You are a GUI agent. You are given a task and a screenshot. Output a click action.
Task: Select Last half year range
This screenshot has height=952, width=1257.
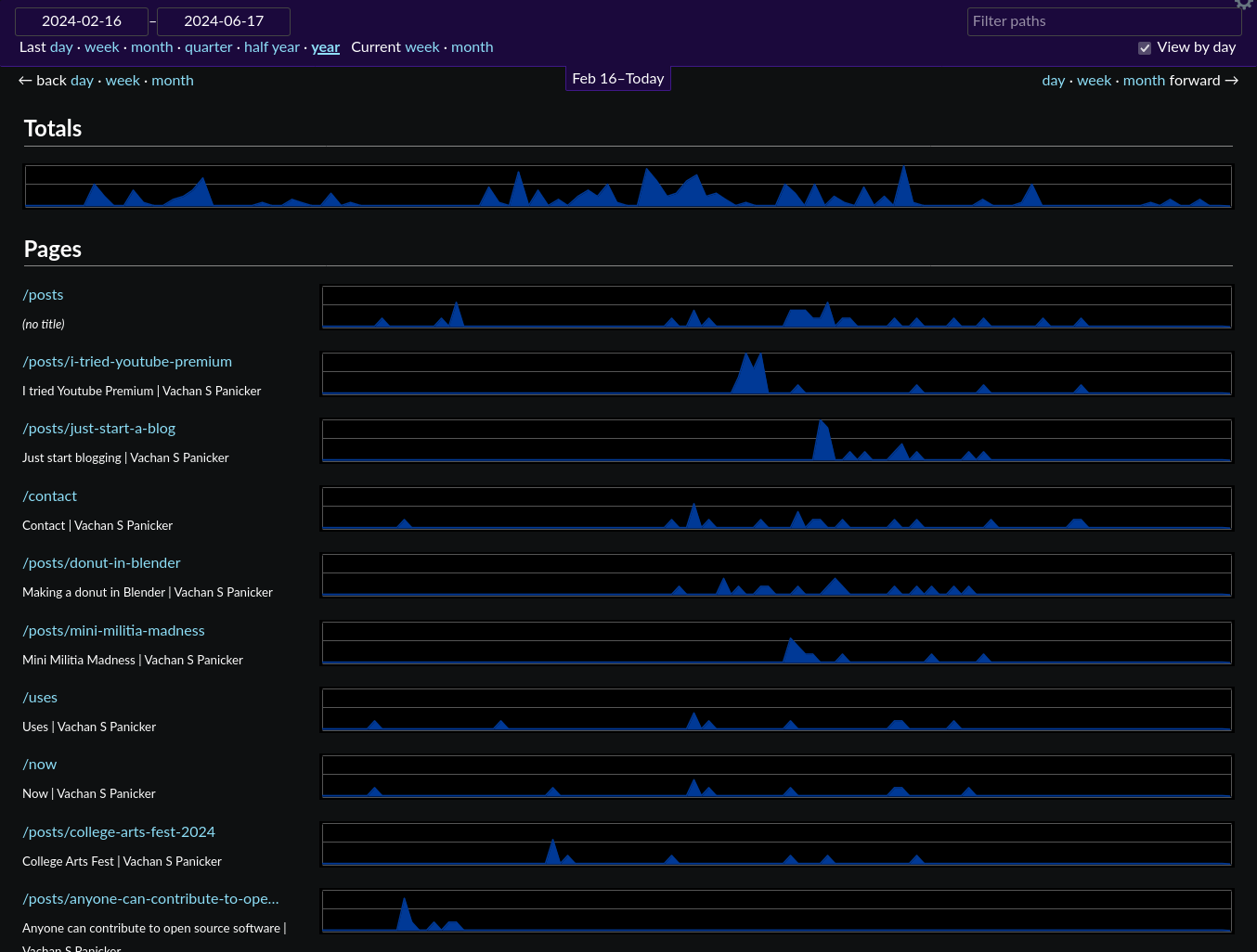271,47
